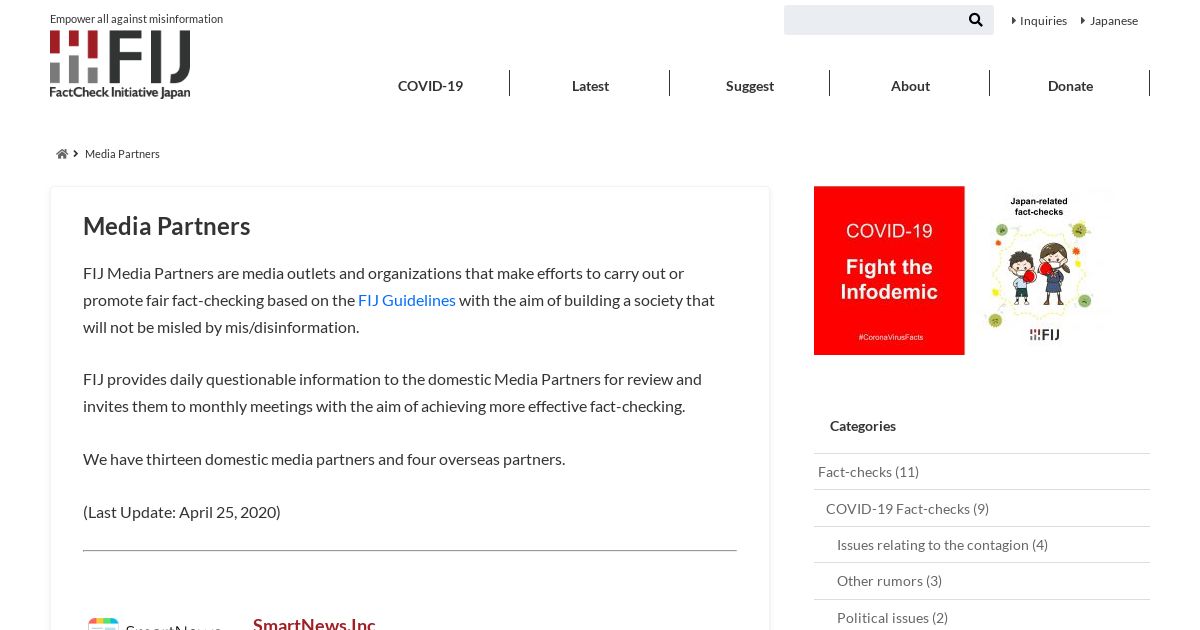1200x630 pixels.
Task: Open the COVID-19 Fact-checks (9) category
Action: coord(907,509)
